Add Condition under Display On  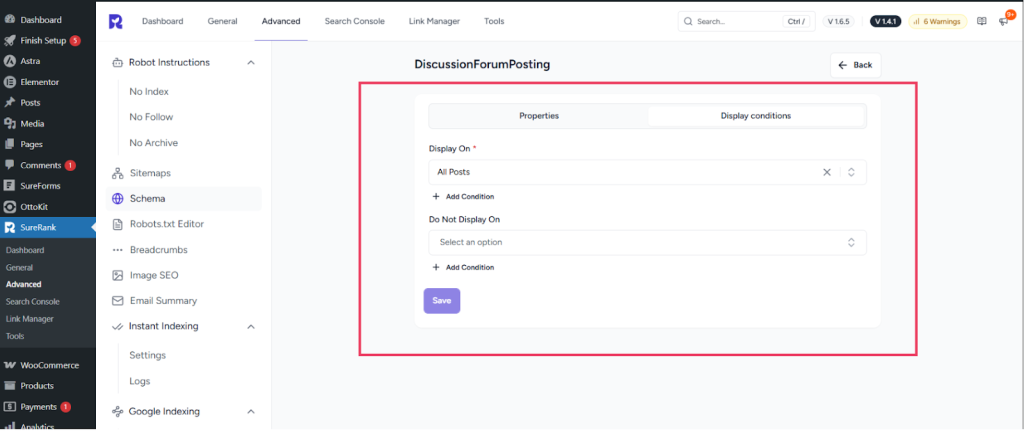pyautogui.click(x=463, y=196)
